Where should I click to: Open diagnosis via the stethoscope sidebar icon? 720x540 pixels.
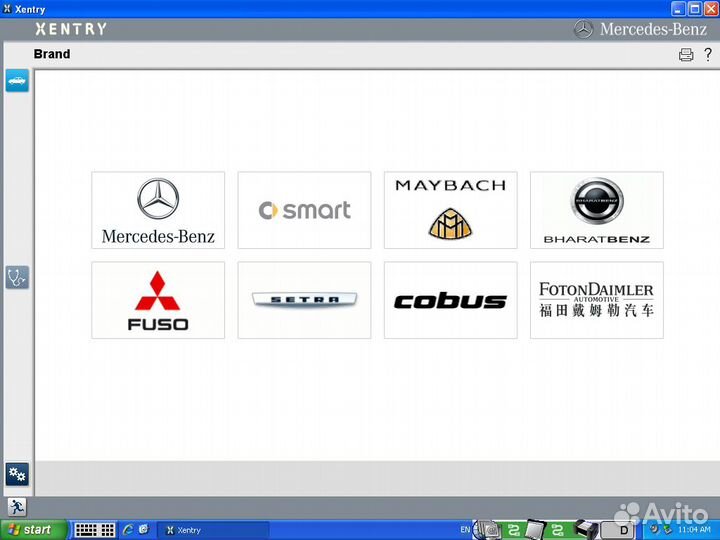tap(17, 277)
